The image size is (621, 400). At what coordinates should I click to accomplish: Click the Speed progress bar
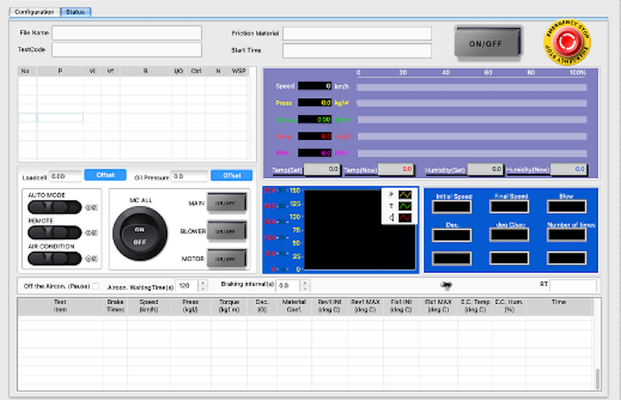pyautogui.click(x=472, y=86)
